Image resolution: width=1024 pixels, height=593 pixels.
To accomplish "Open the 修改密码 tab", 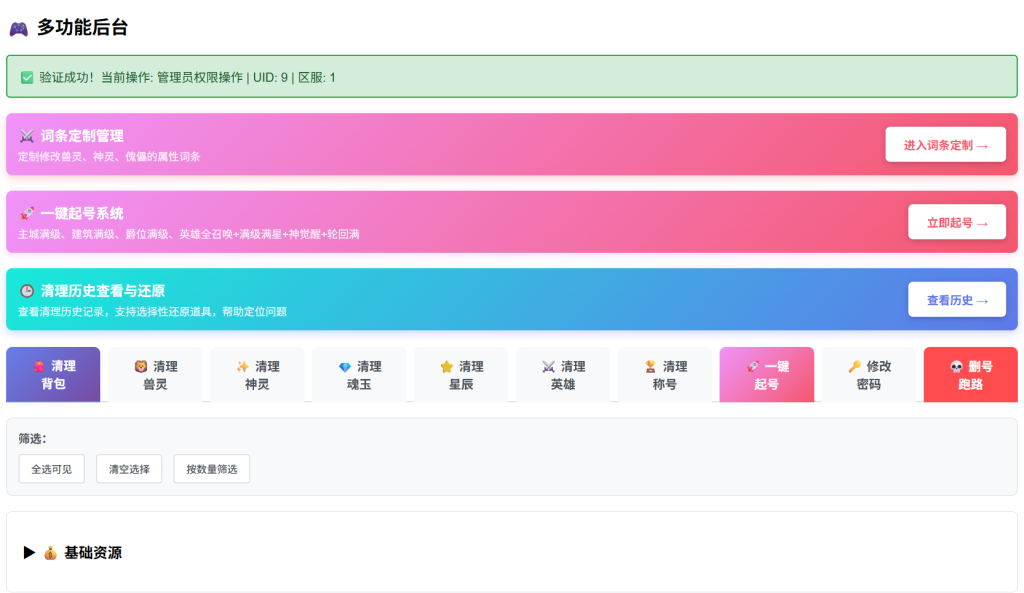I will [x=869, y=375].
